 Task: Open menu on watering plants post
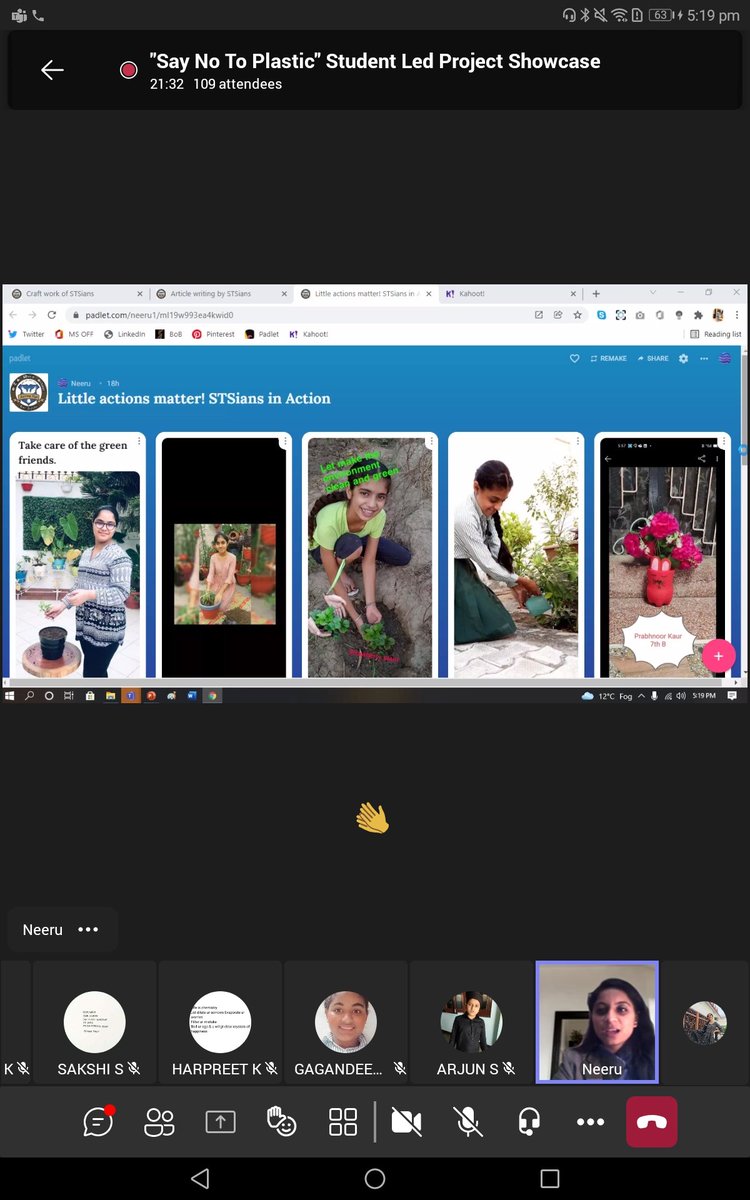577,441
